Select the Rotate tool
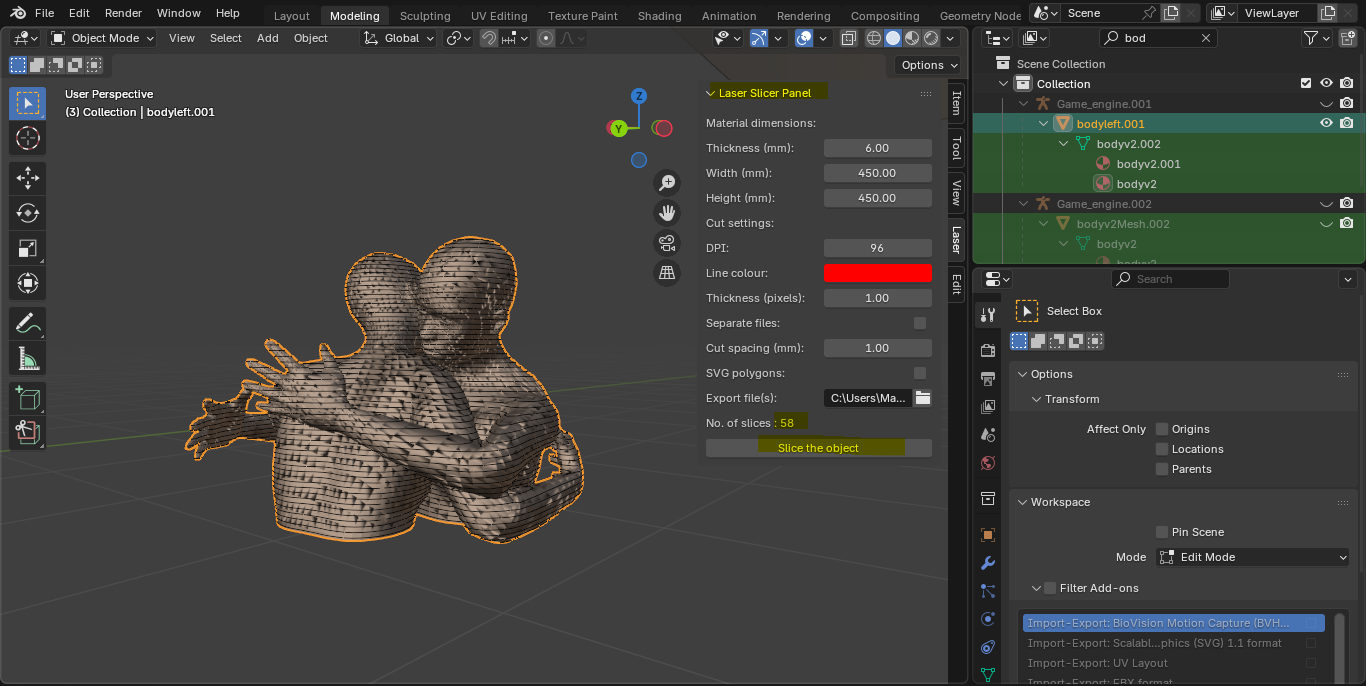 point(28,212)
